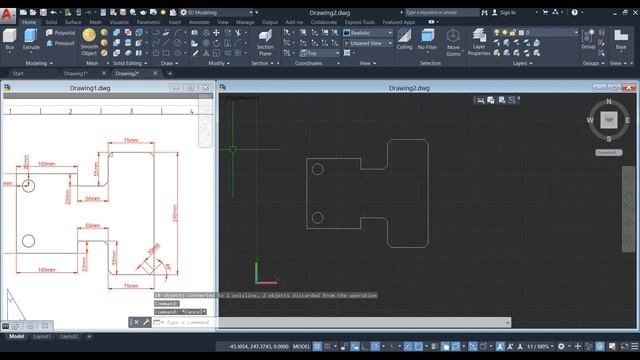
Task: Click the Undo arrow in quick access toolbar
Action: 53,13
